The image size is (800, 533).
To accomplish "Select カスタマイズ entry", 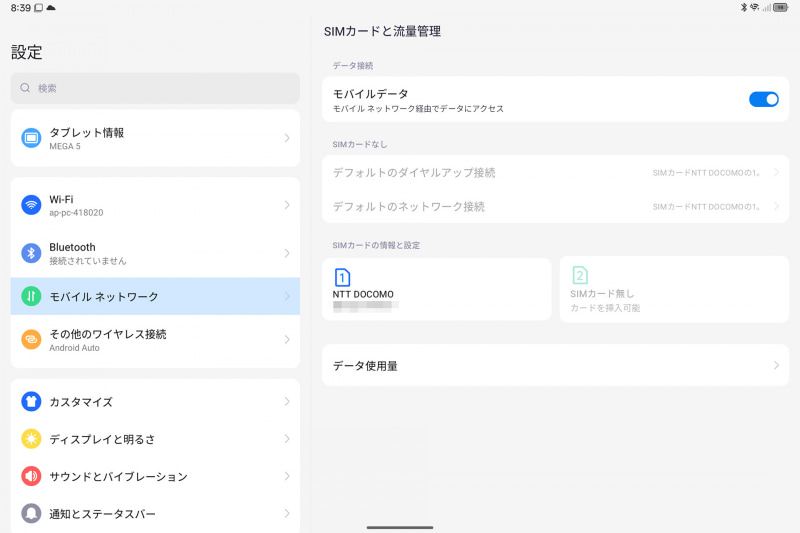I will pyautogui.click(x=155, y=401).
